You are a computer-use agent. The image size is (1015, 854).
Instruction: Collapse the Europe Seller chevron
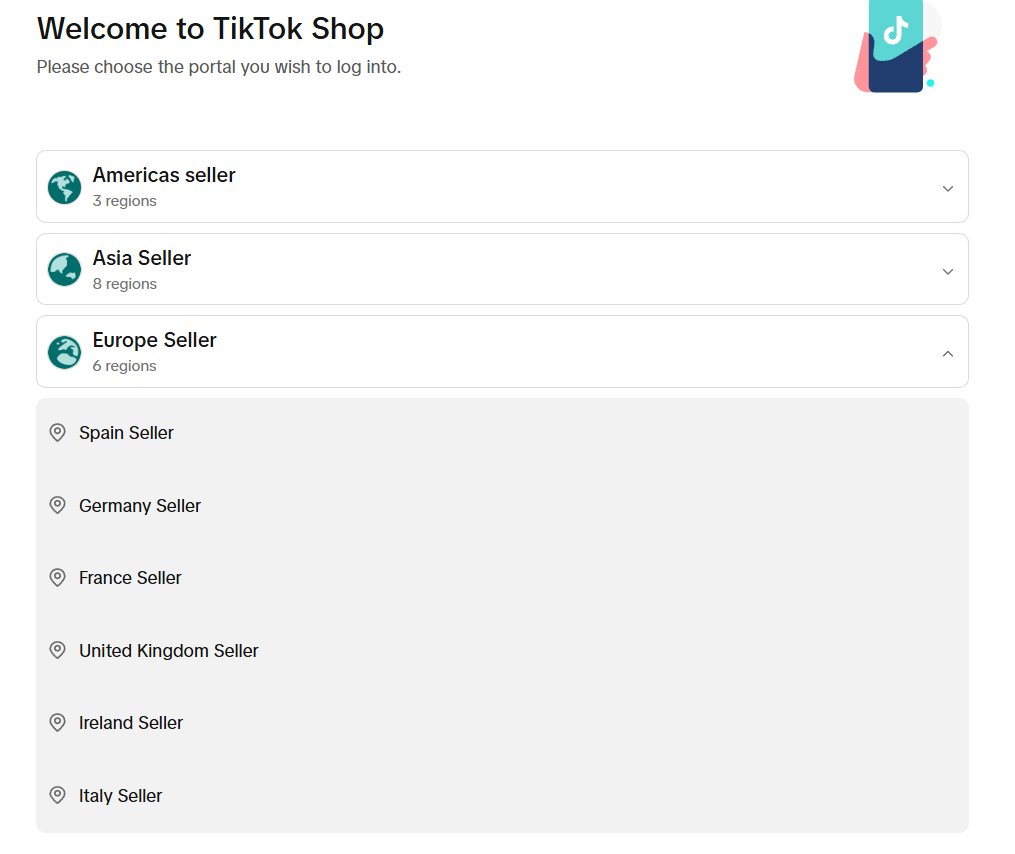pyautogui.click(x=948, y=353)
